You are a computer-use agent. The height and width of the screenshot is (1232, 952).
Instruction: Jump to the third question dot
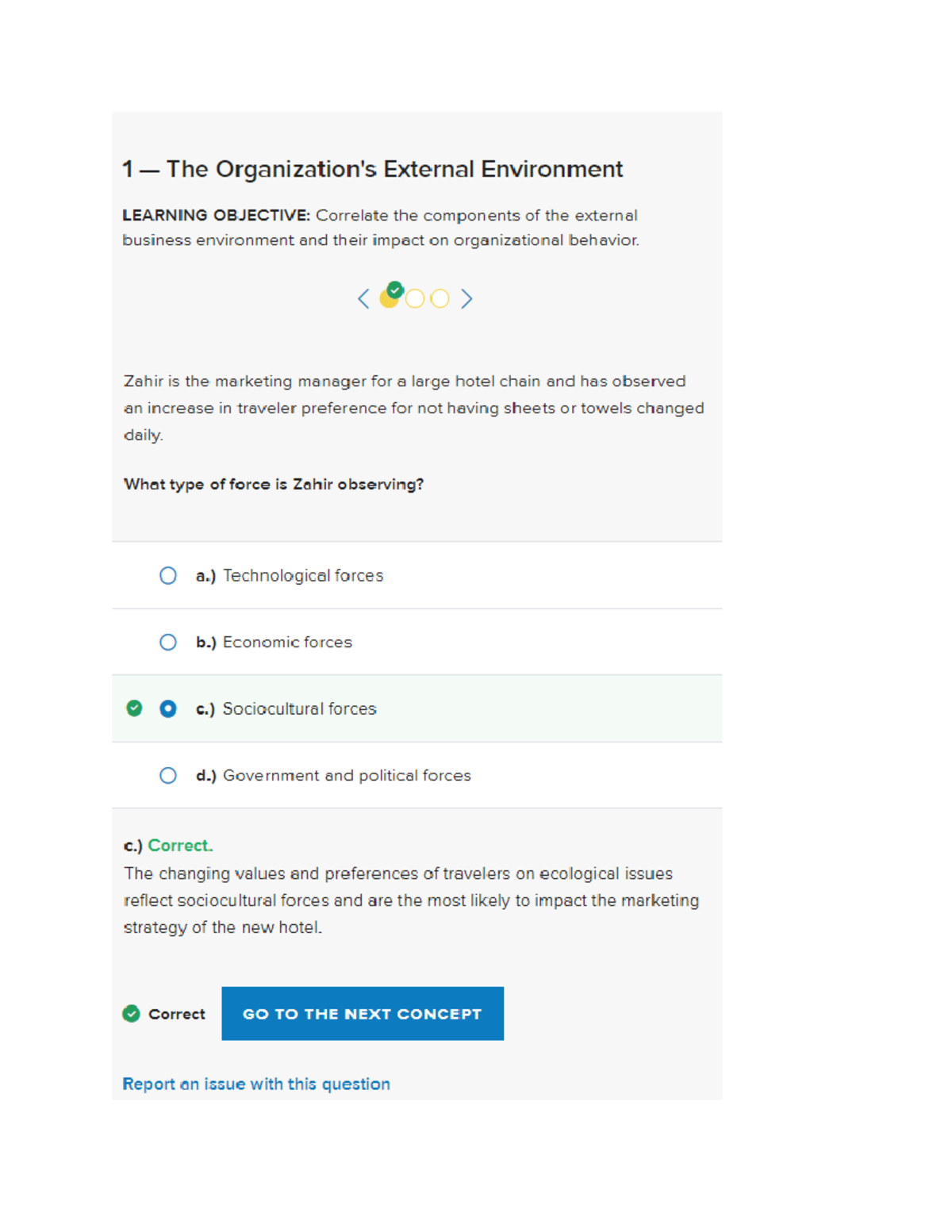[440, 299]
